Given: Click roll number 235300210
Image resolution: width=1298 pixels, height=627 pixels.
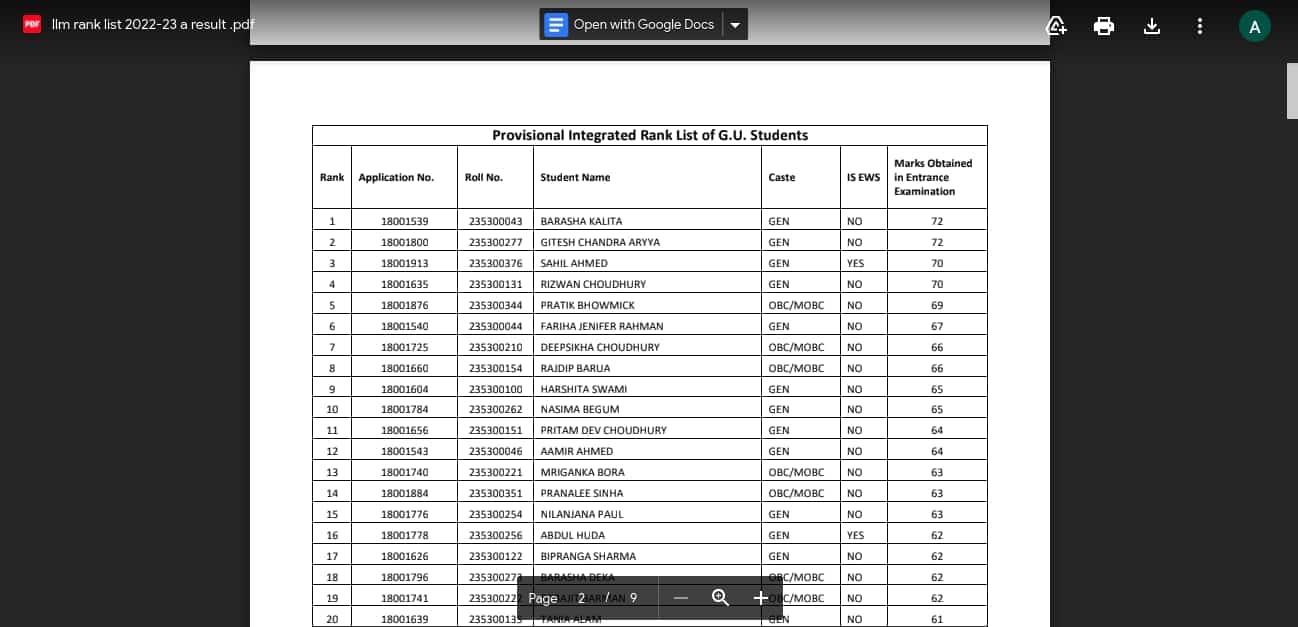Looking at the screenshot, I should tap(496, 347).
